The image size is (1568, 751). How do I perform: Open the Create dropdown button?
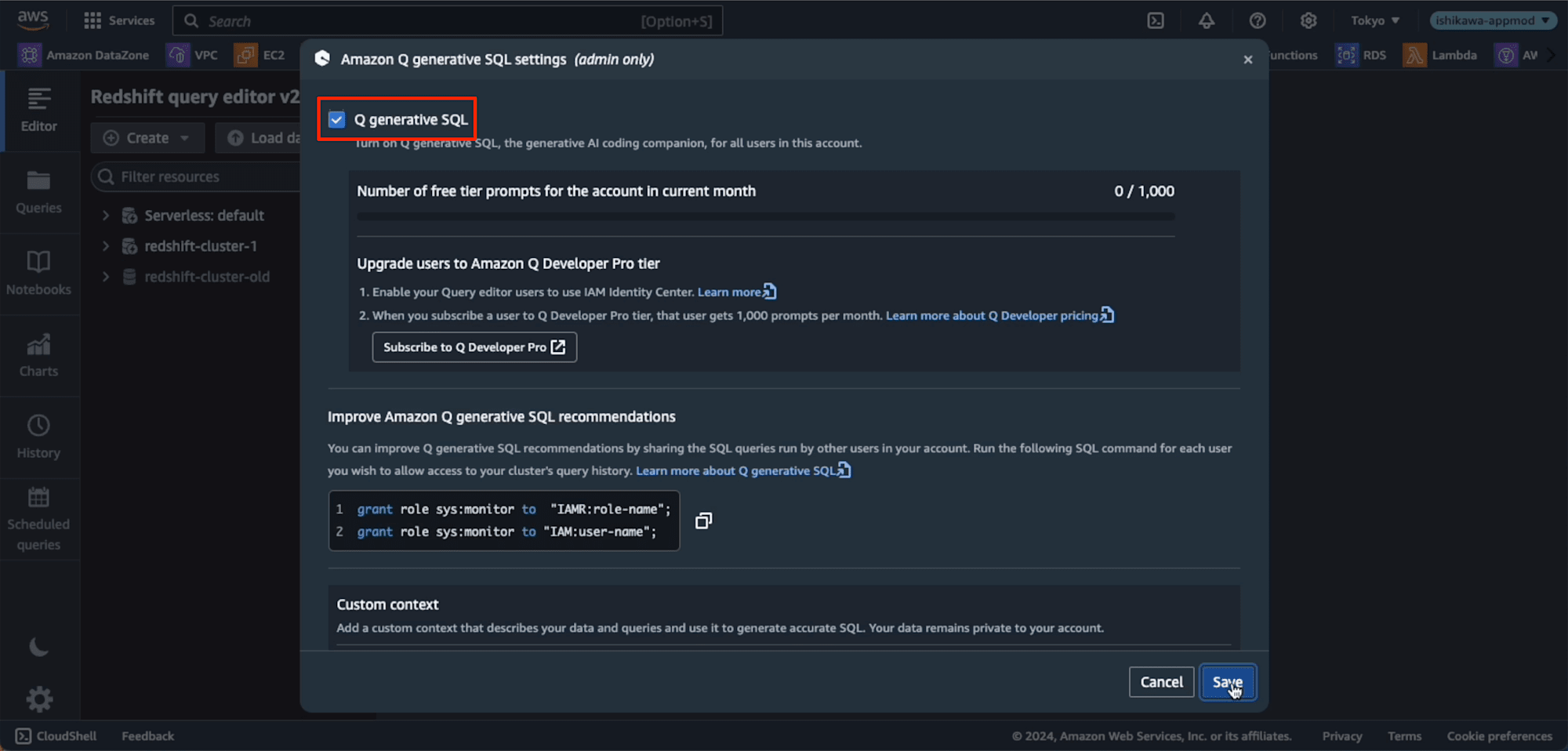(x=147, y=138)
